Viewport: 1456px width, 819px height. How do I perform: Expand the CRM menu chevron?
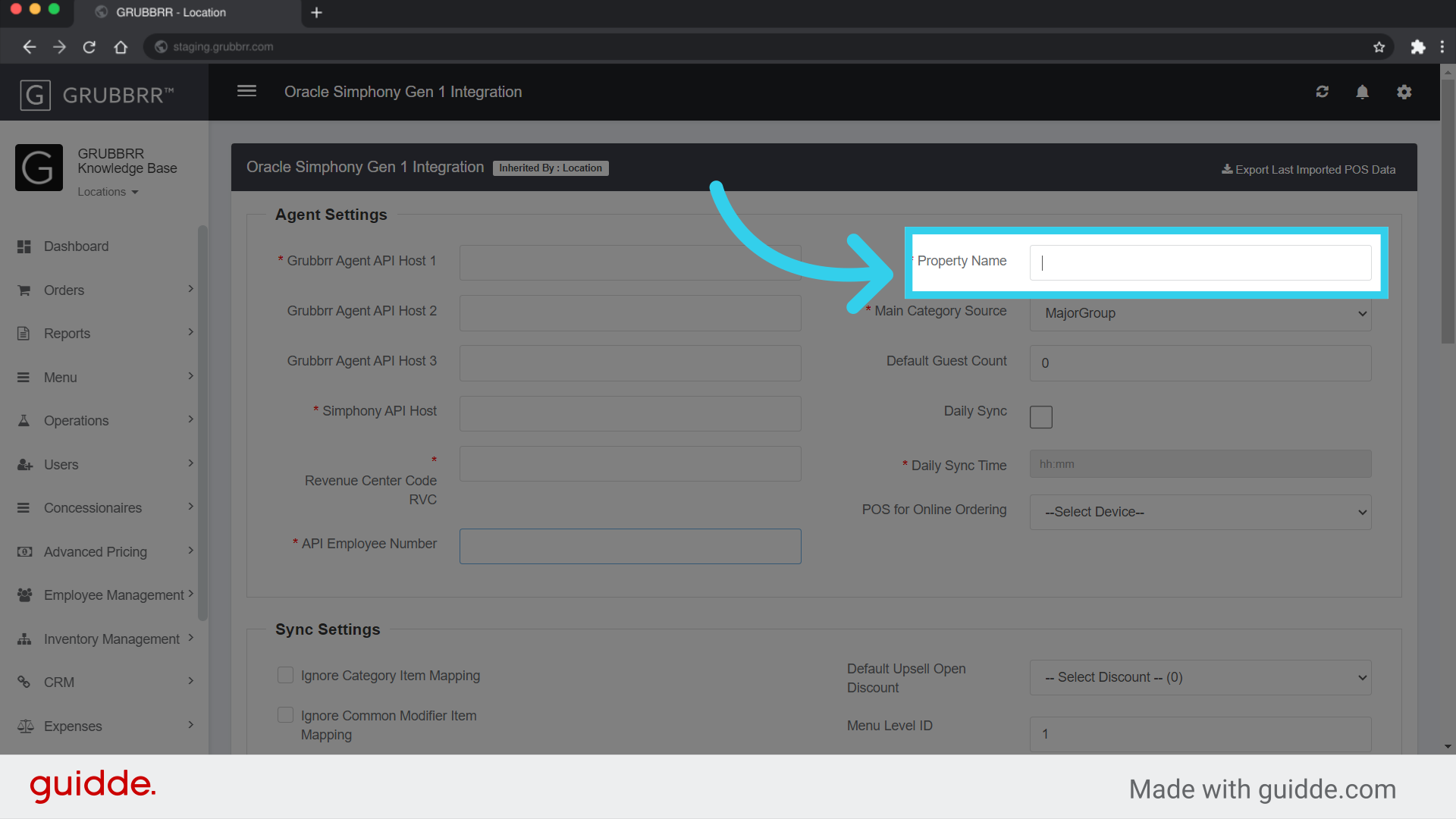coord(191,681)
